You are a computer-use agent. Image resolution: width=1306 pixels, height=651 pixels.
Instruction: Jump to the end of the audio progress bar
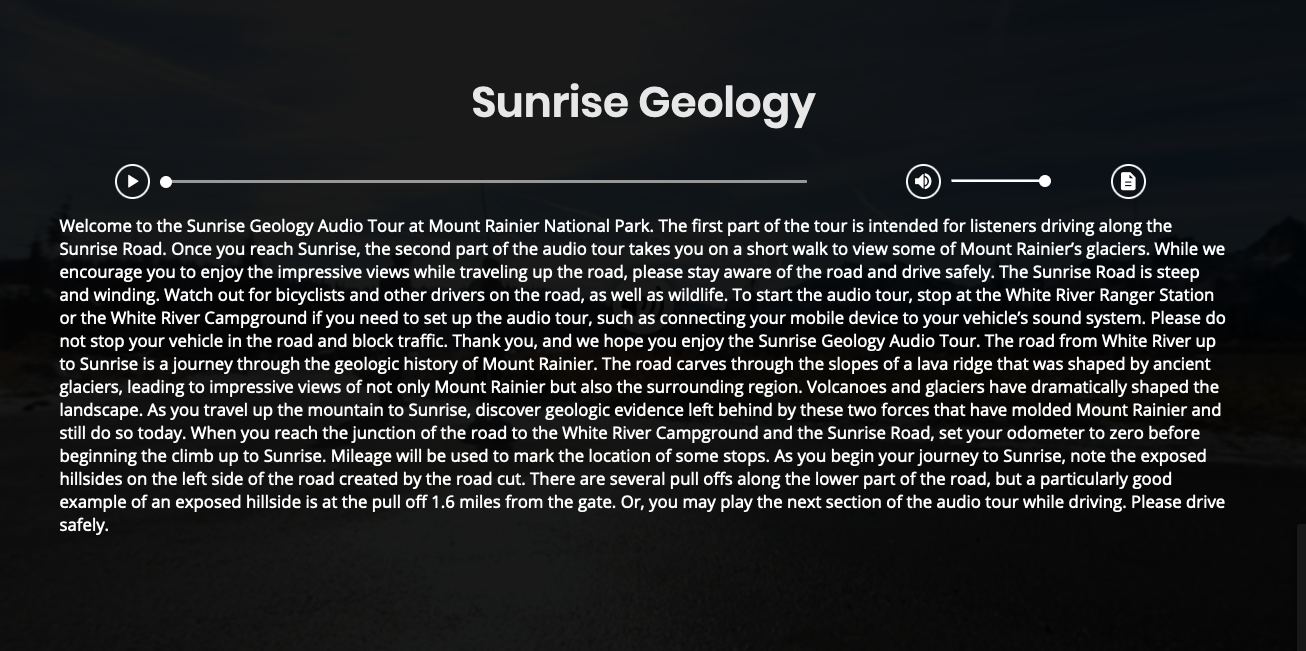(805, 182)
